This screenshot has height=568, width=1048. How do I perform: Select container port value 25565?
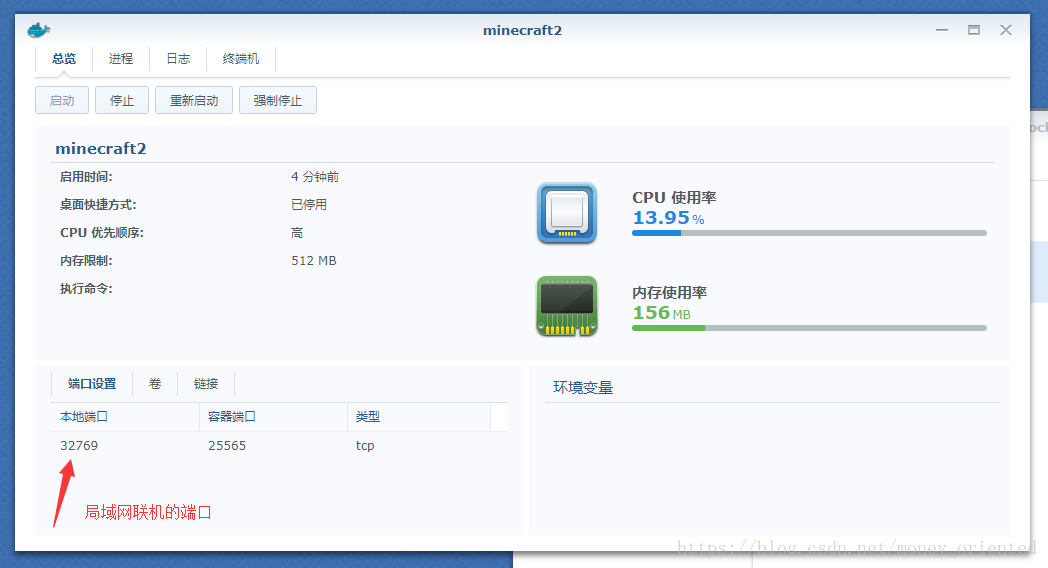pyautogui.click(x=227, y=446)
